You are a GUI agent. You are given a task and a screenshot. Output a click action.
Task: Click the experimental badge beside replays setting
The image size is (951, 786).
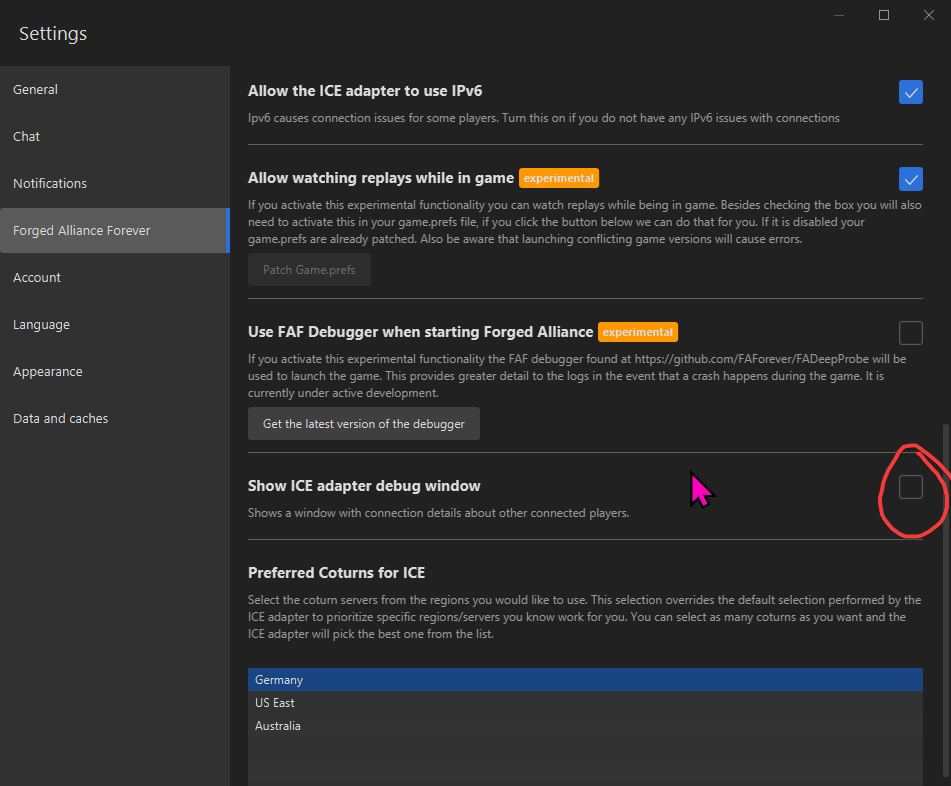pos(559,178)
